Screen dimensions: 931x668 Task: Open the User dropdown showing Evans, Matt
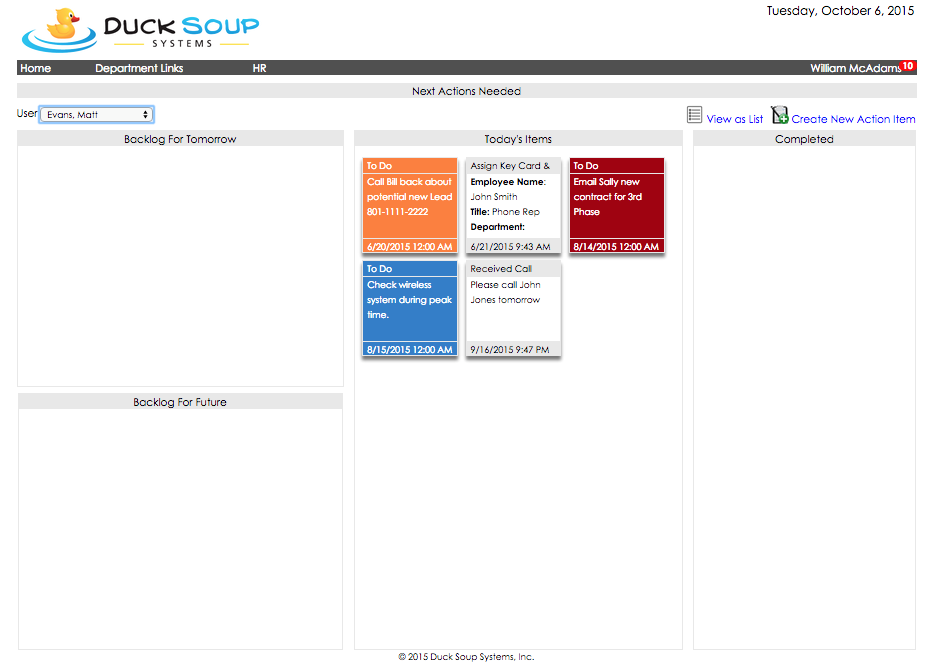click(96, 115)
